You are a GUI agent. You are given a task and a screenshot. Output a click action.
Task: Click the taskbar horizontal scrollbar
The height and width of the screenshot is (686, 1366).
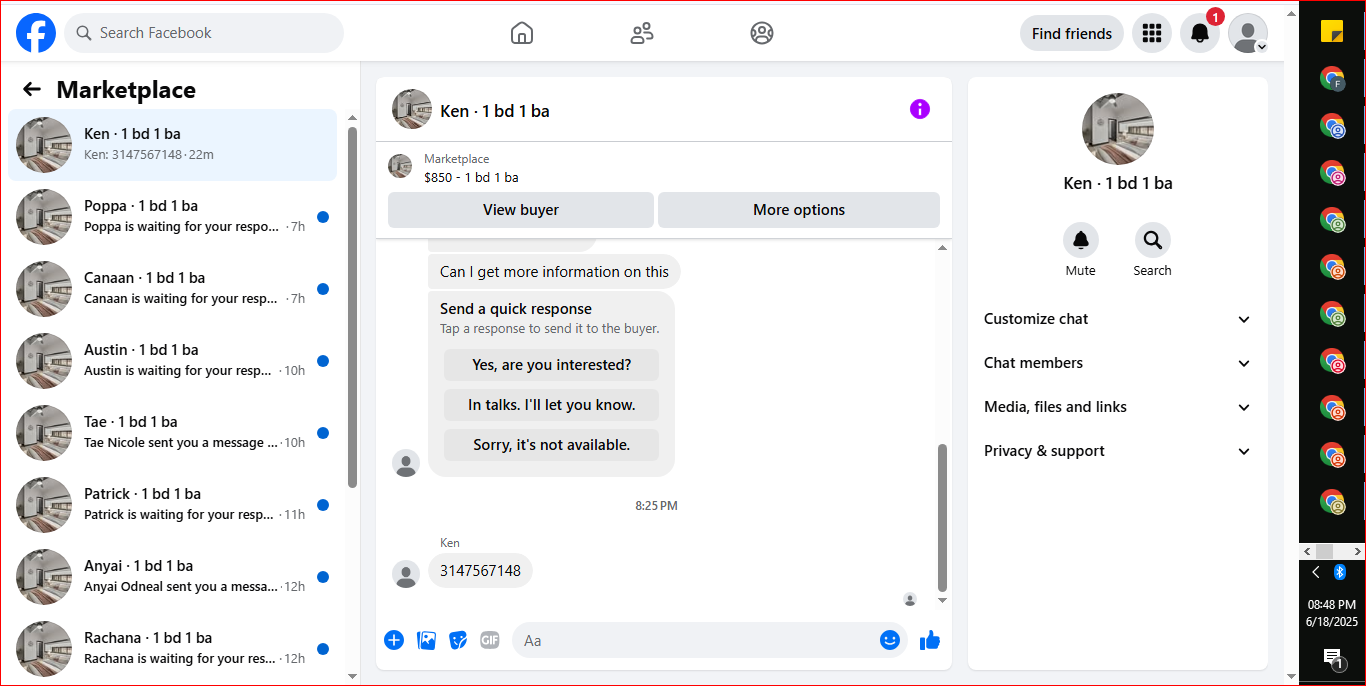pos(1332,551)
